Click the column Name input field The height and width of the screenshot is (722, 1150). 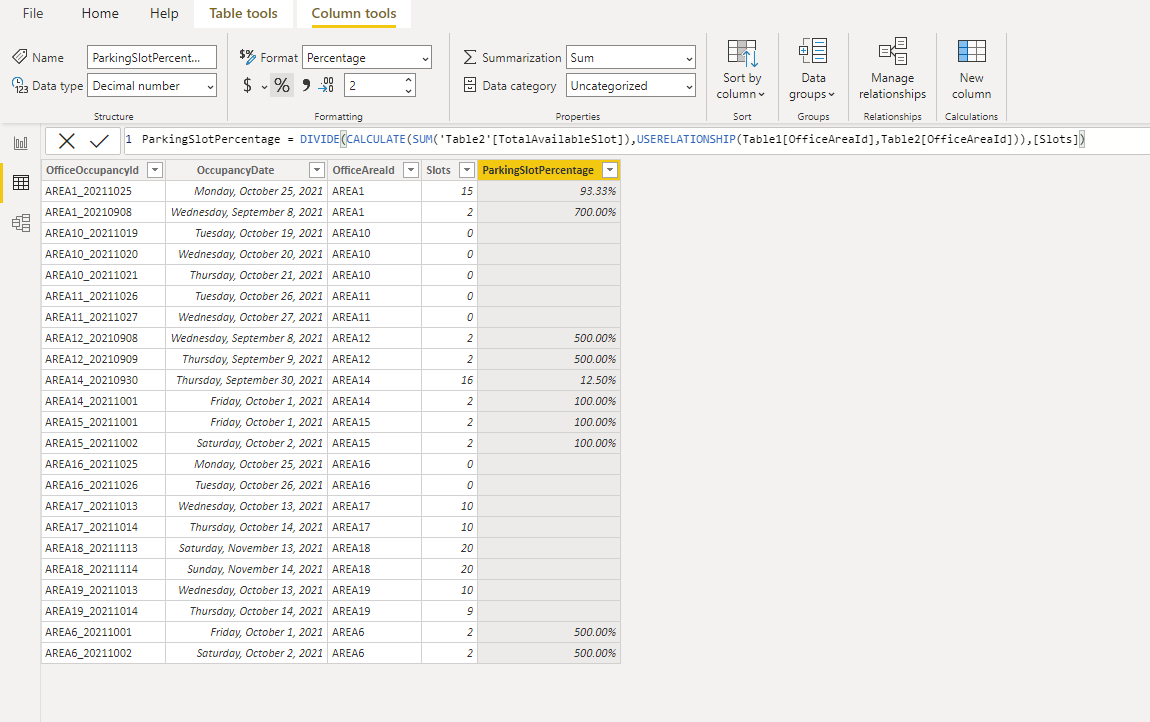[152, 57]
